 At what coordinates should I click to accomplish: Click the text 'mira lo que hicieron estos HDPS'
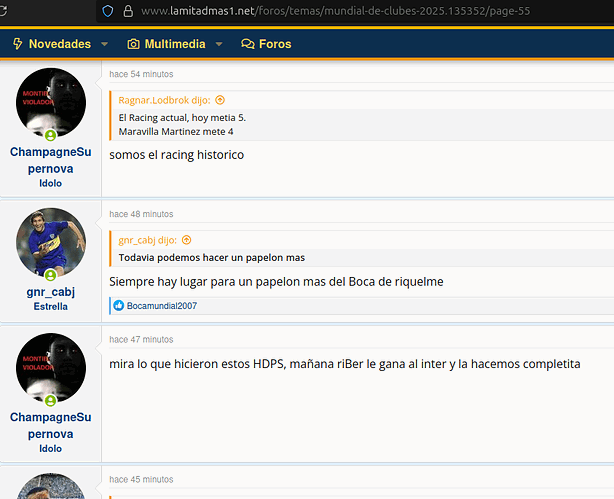click(x=198, y=364)
